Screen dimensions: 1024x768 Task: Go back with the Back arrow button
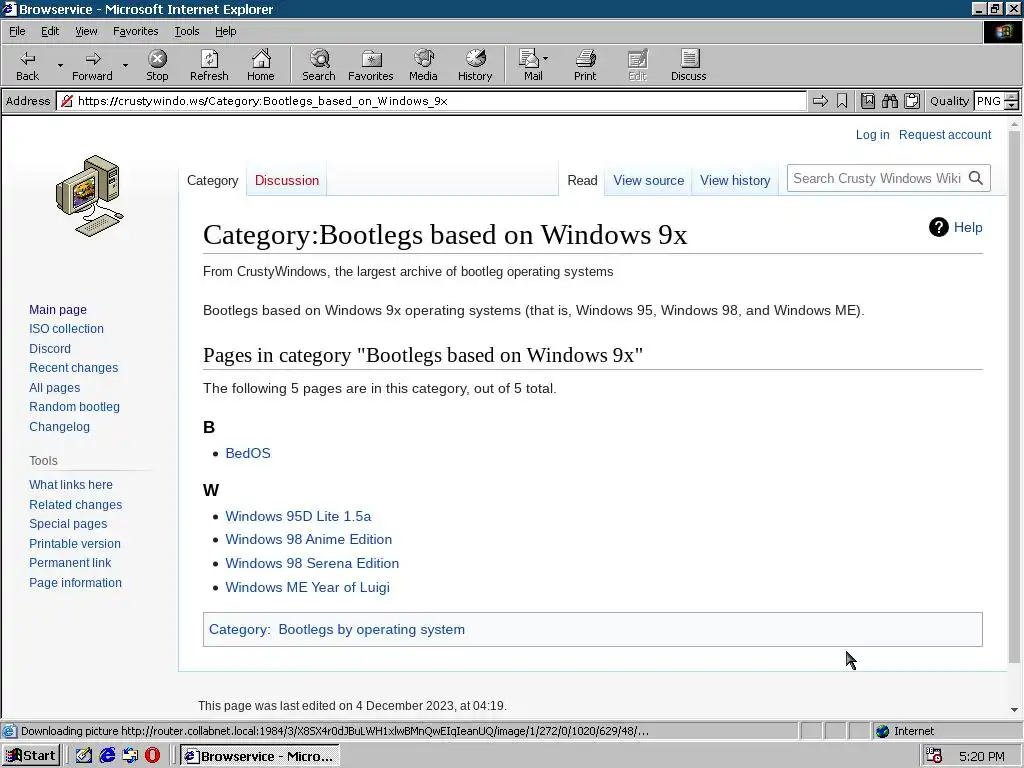[27, 65]
